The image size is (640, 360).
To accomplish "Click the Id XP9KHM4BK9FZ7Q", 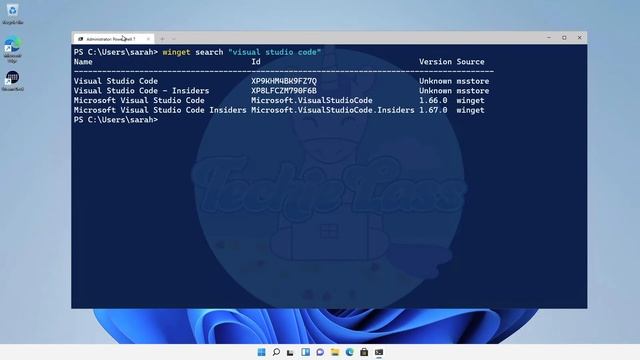I will tap(284, 81).
